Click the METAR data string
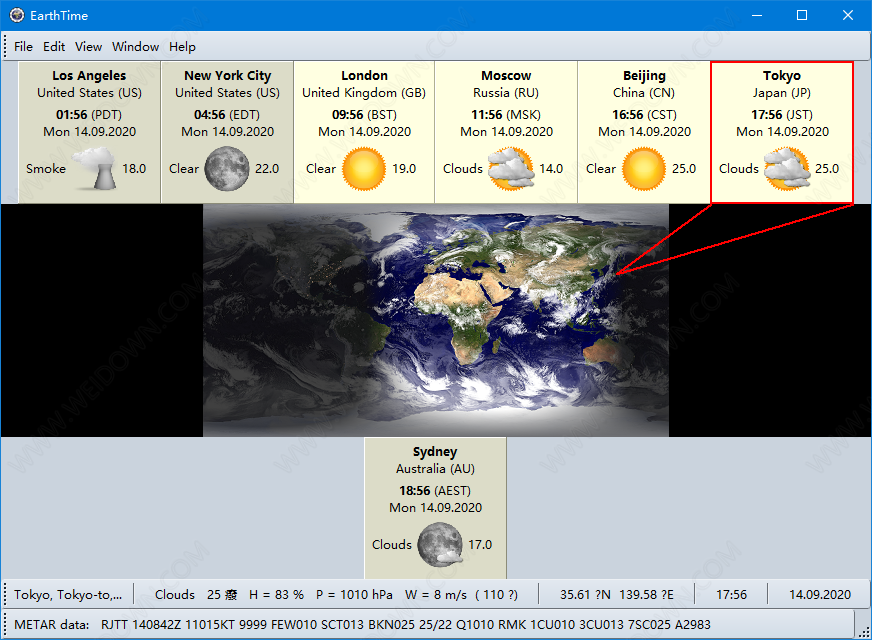The width and height of the screenshot is (872, 640). (x=405, y=624)
